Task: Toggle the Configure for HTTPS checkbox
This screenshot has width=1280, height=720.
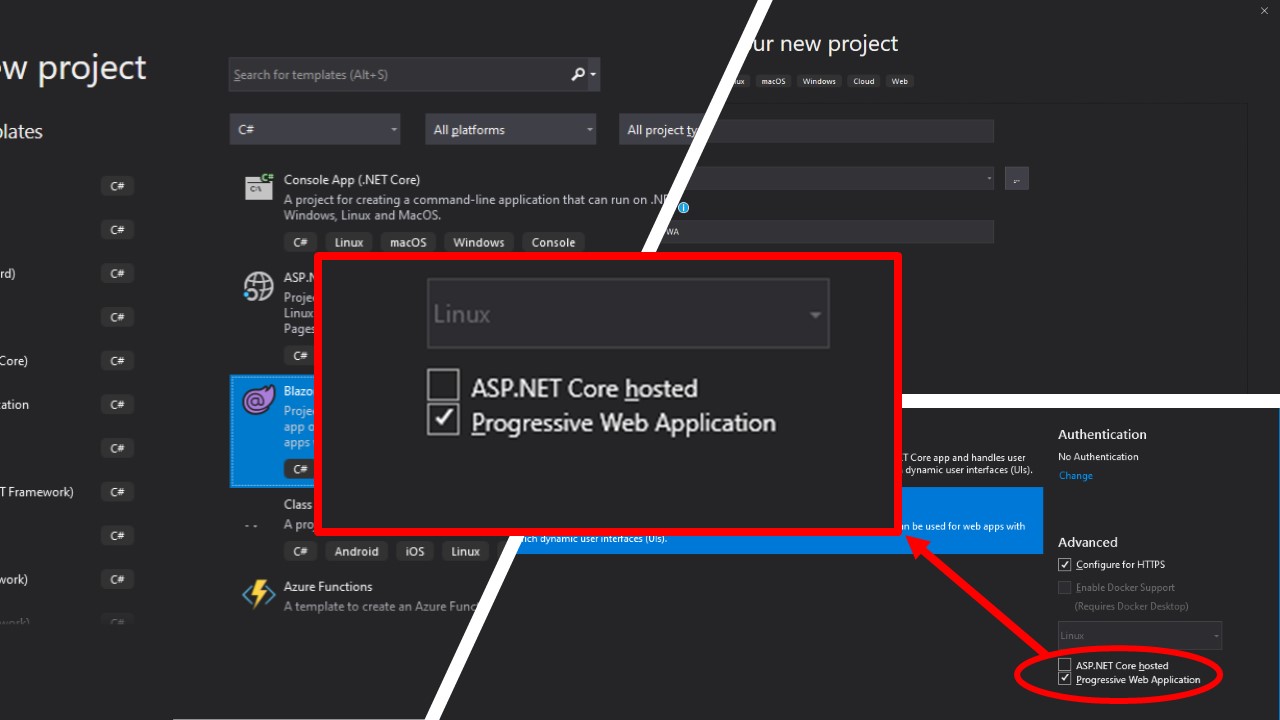Action: coord(1065,565)
